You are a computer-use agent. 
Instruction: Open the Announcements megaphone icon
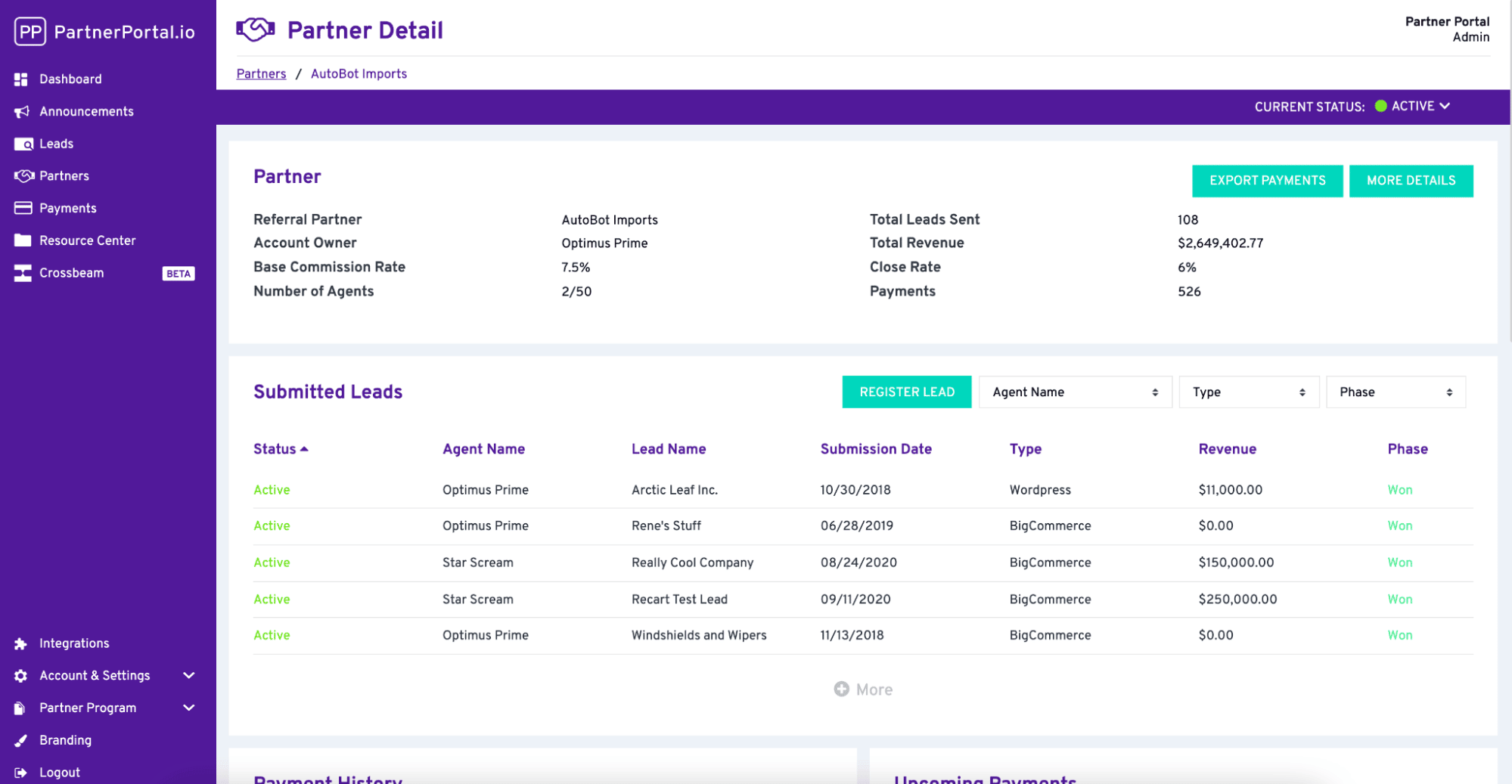(22, 111)
